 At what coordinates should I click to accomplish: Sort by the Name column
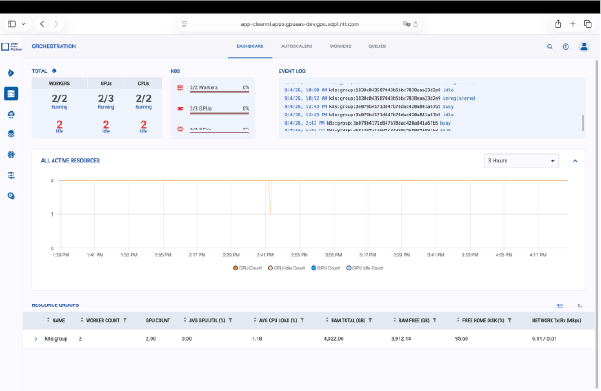tap(48, 320)
